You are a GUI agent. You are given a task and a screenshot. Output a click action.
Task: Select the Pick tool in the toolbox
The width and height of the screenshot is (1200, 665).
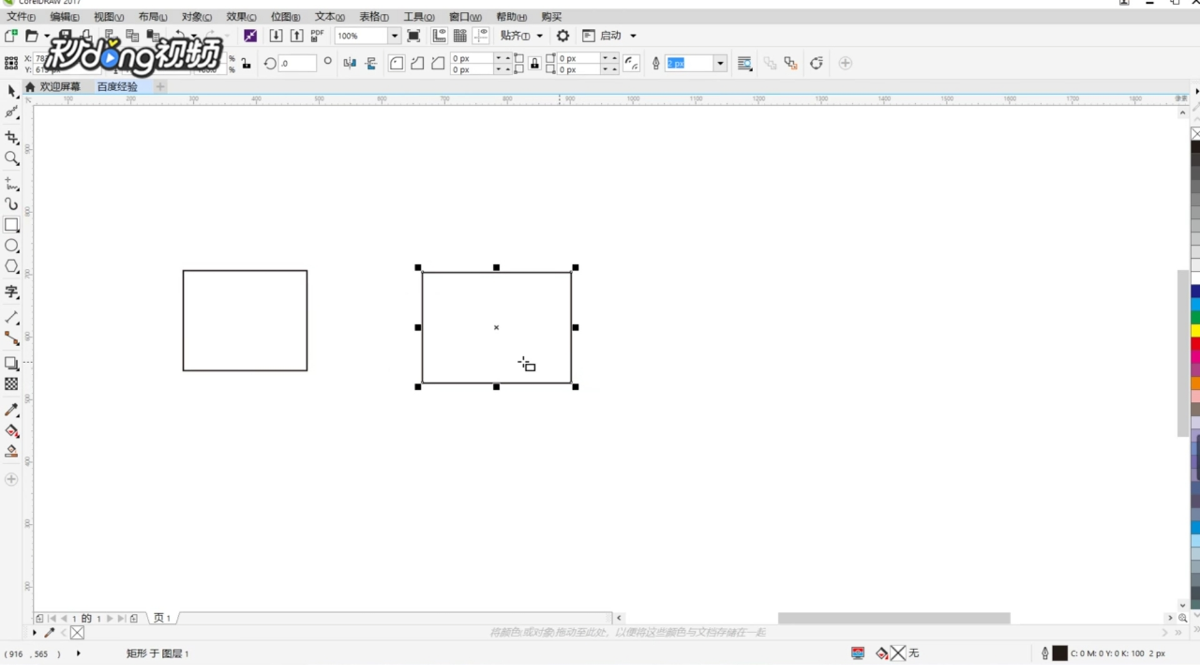11,91
